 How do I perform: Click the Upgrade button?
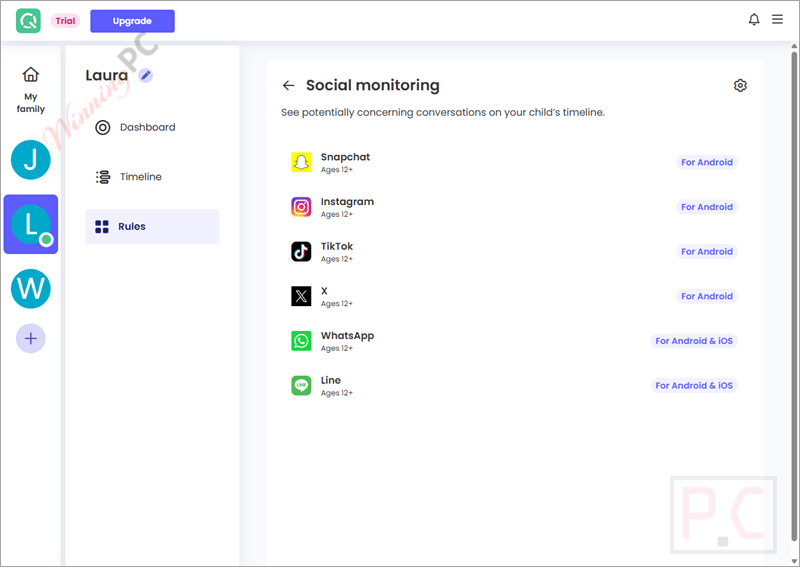pyautogui.click(x=132, y=21)
